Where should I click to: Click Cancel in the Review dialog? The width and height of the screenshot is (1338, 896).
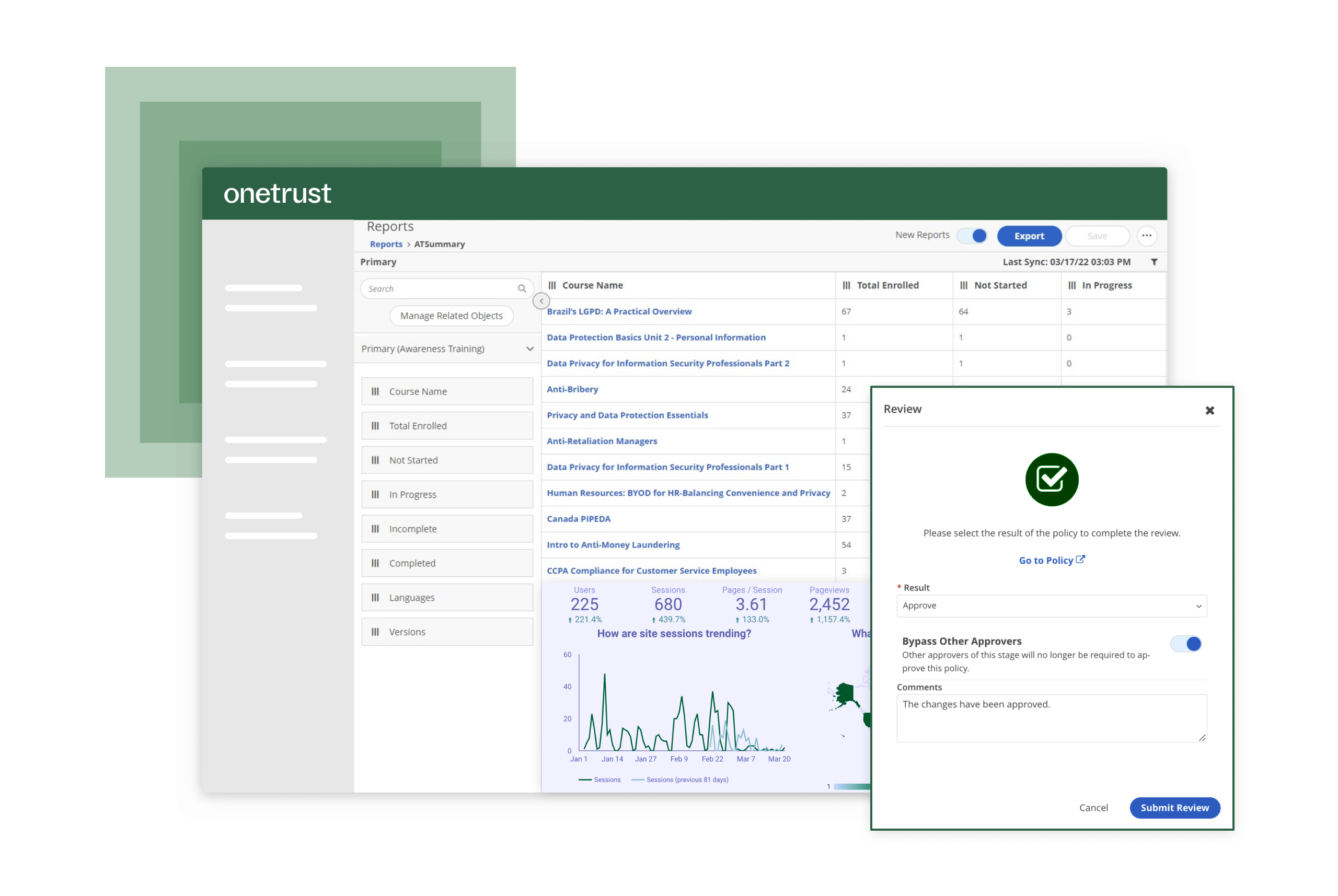(x=1093, y=807)
